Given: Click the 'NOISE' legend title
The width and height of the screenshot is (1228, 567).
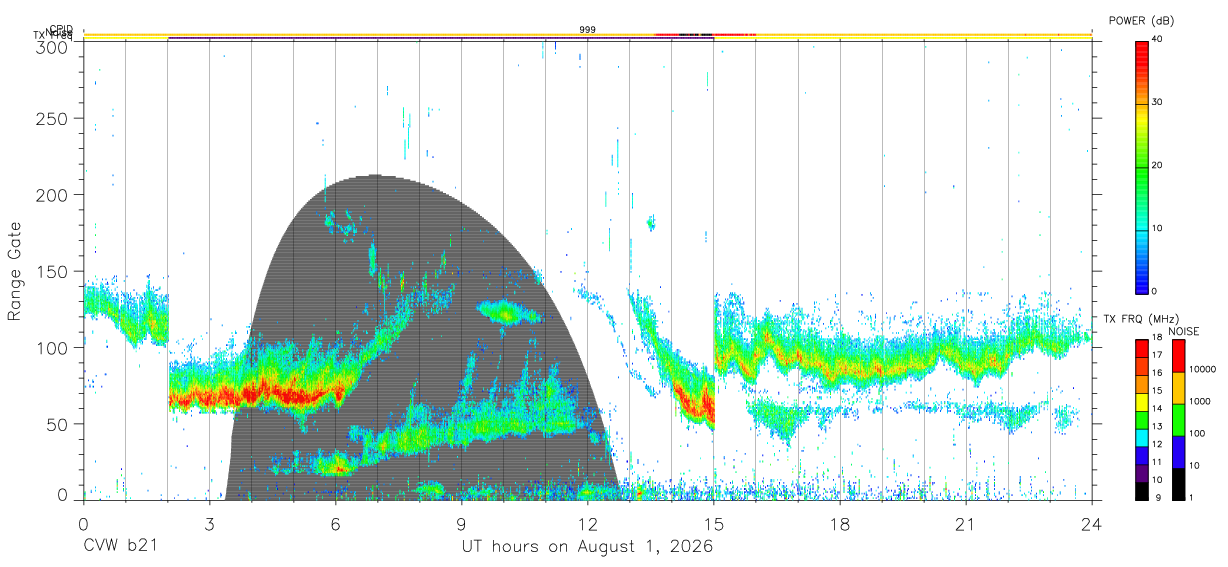Looking at the screenshot, I should click(x=1182, y=331).
